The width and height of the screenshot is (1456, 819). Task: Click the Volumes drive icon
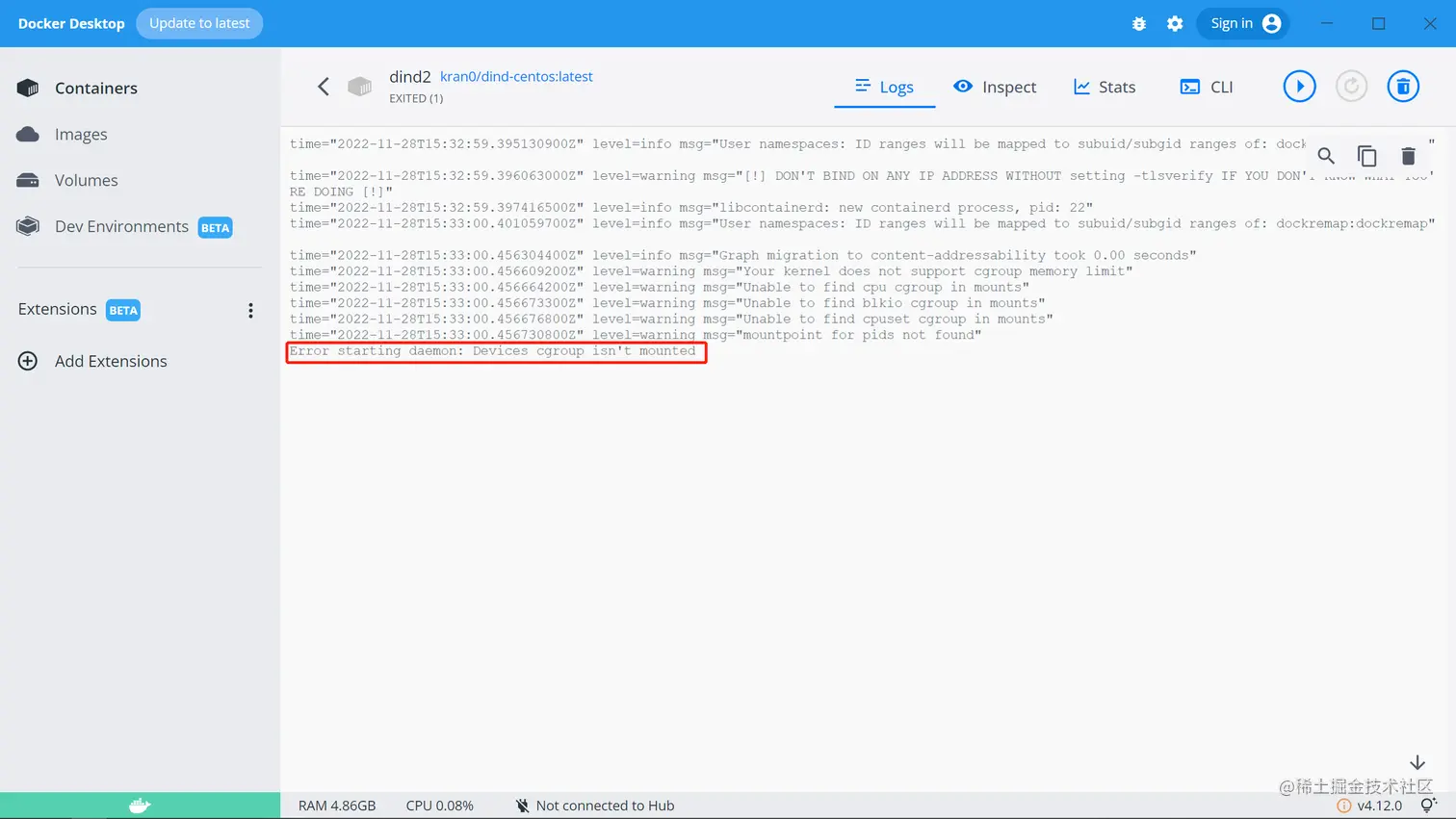(28, 180)
